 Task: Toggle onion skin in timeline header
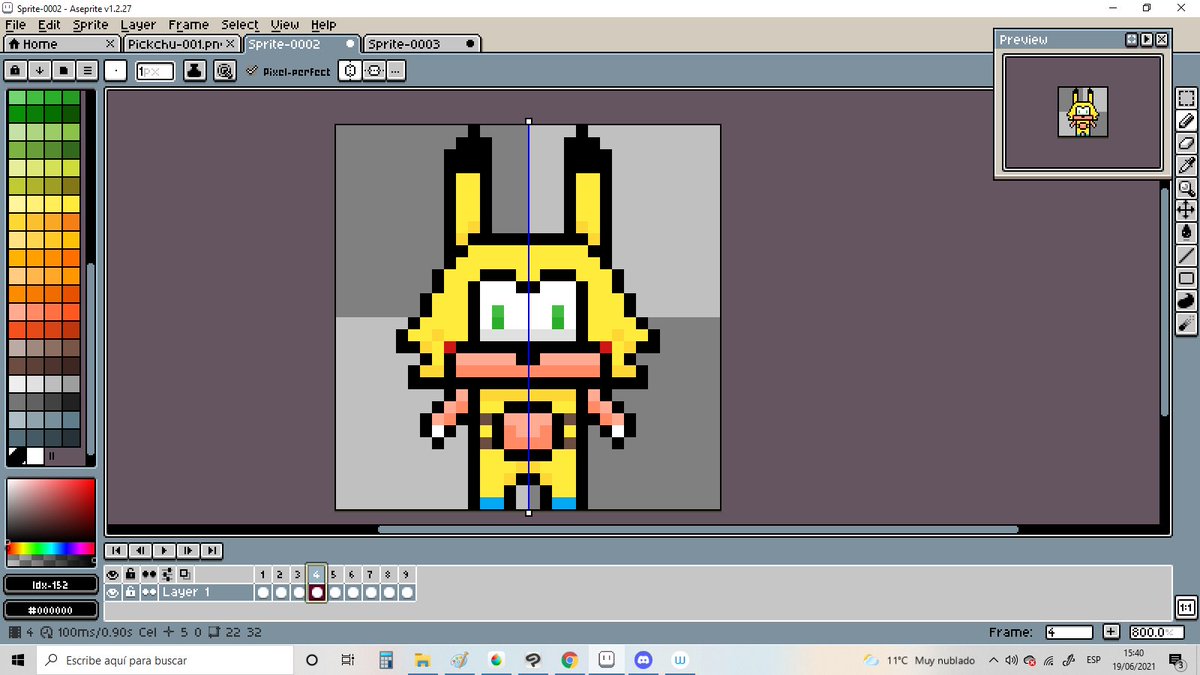[x=185, y=575]
